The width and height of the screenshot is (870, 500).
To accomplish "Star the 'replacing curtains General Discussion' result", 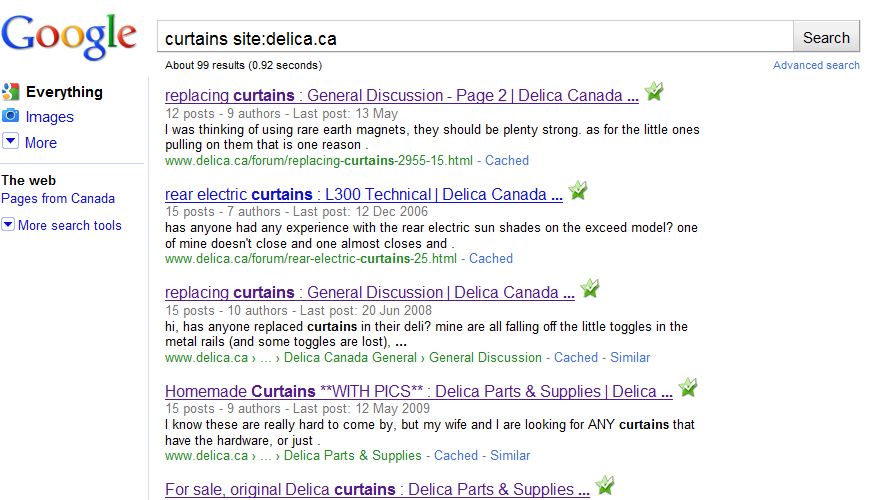I will (x=590, y=289).
